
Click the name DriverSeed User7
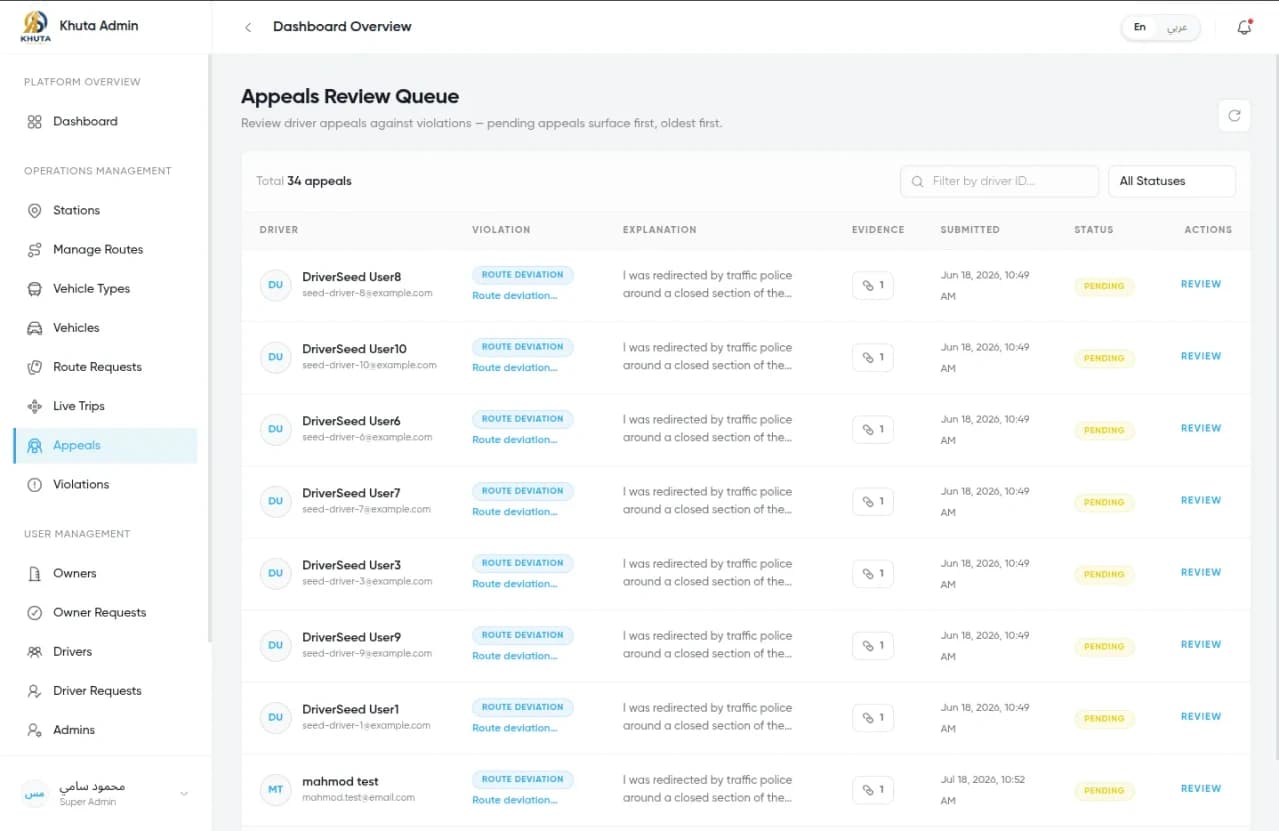pos(351,493)
